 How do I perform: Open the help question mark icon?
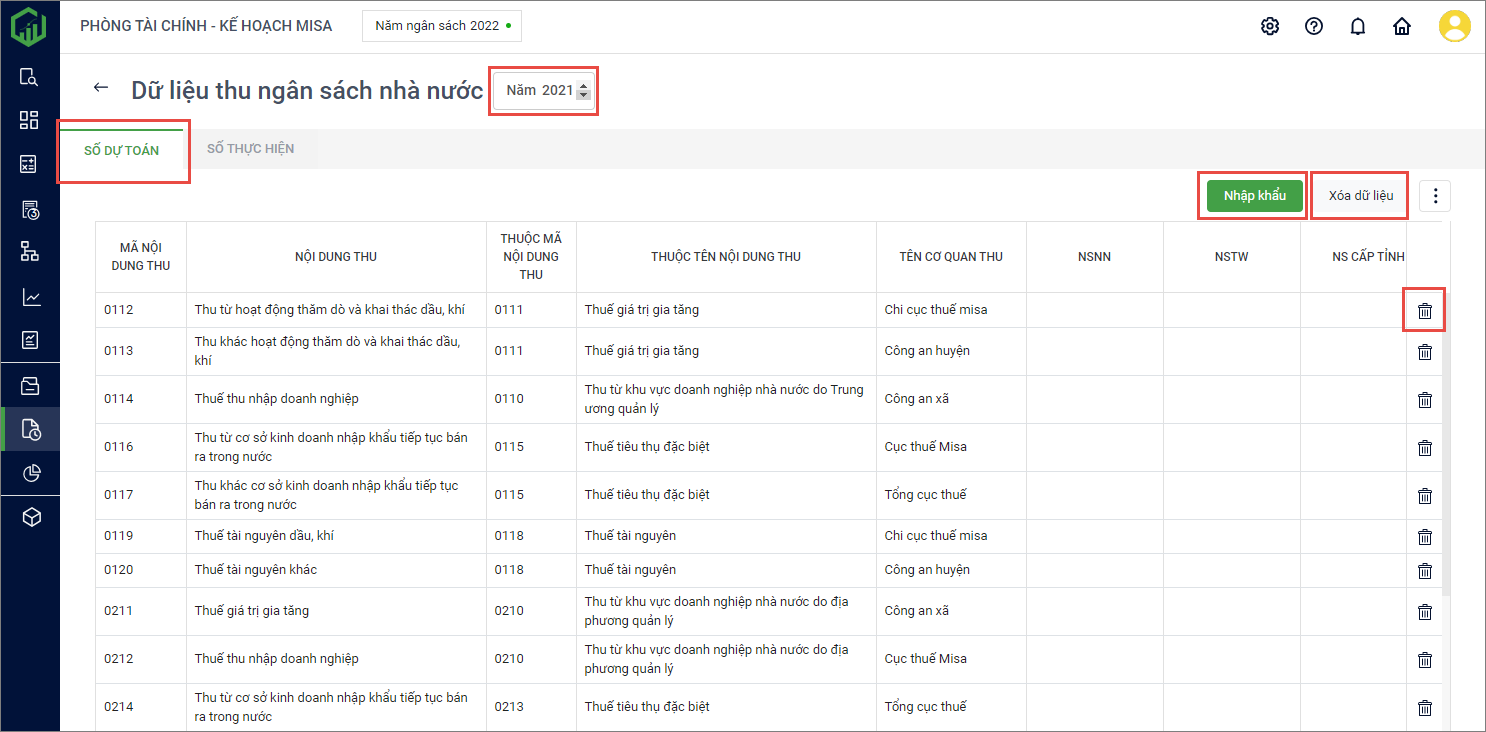tap(1314, 26)
